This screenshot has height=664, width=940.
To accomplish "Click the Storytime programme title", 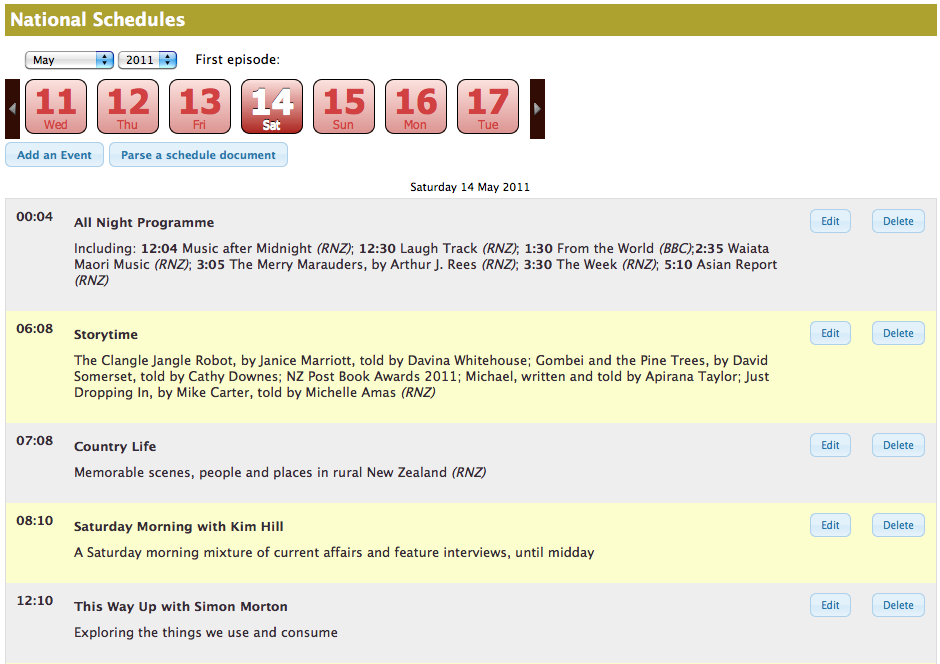I will pos(106,335).
